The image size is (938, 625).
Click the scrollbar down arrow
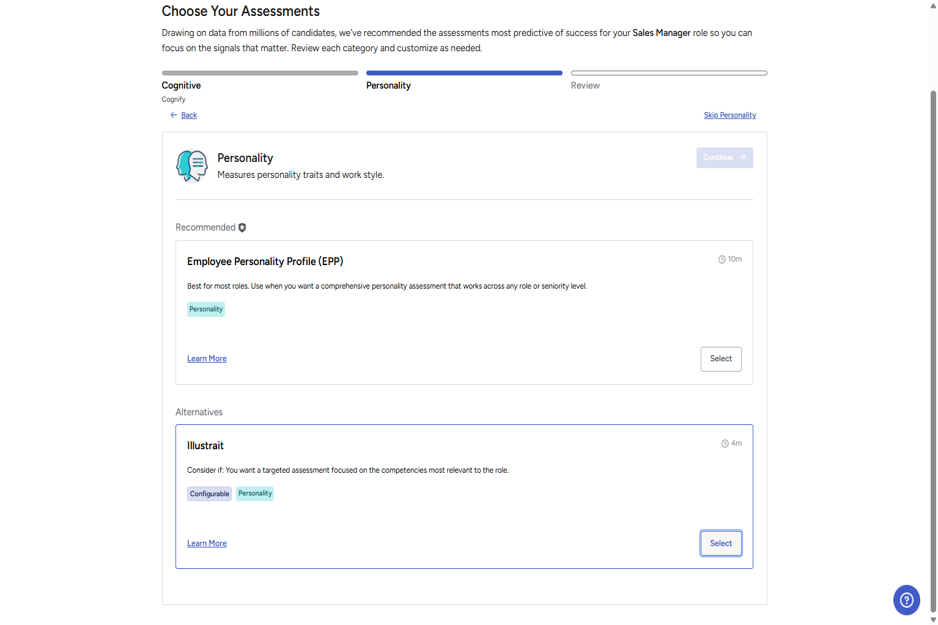coord(933,620)
